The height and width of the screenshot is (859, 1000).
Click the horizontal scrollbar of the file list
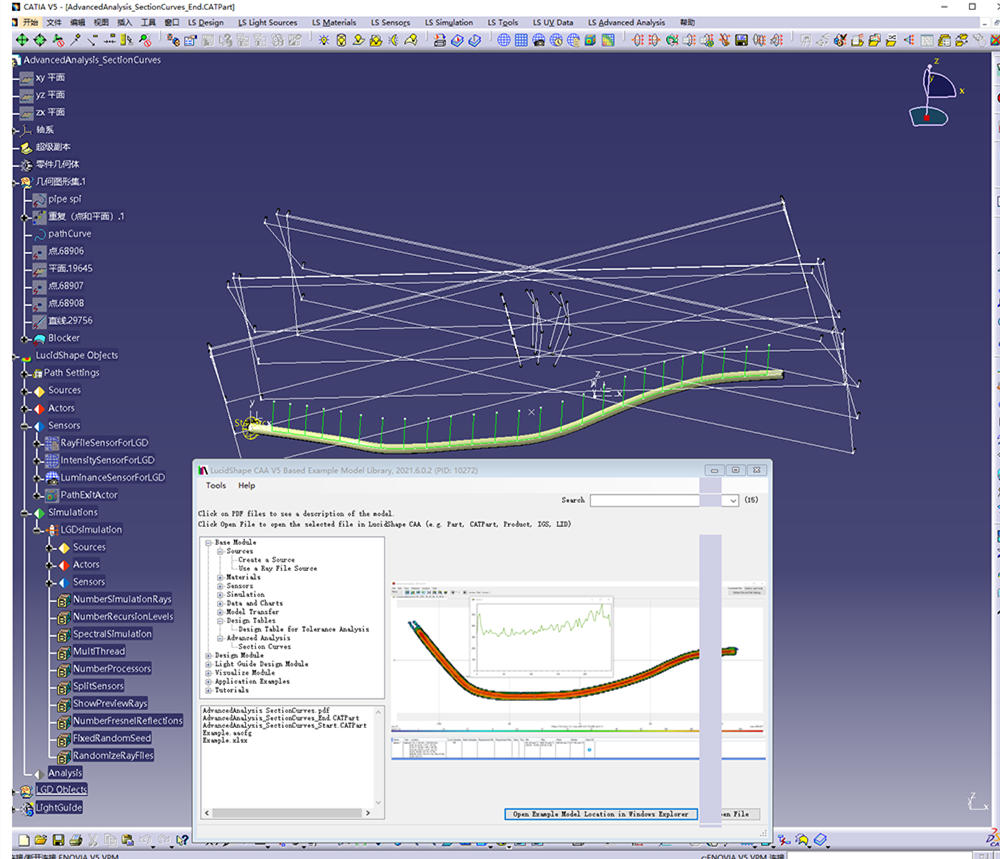point(287,813)
